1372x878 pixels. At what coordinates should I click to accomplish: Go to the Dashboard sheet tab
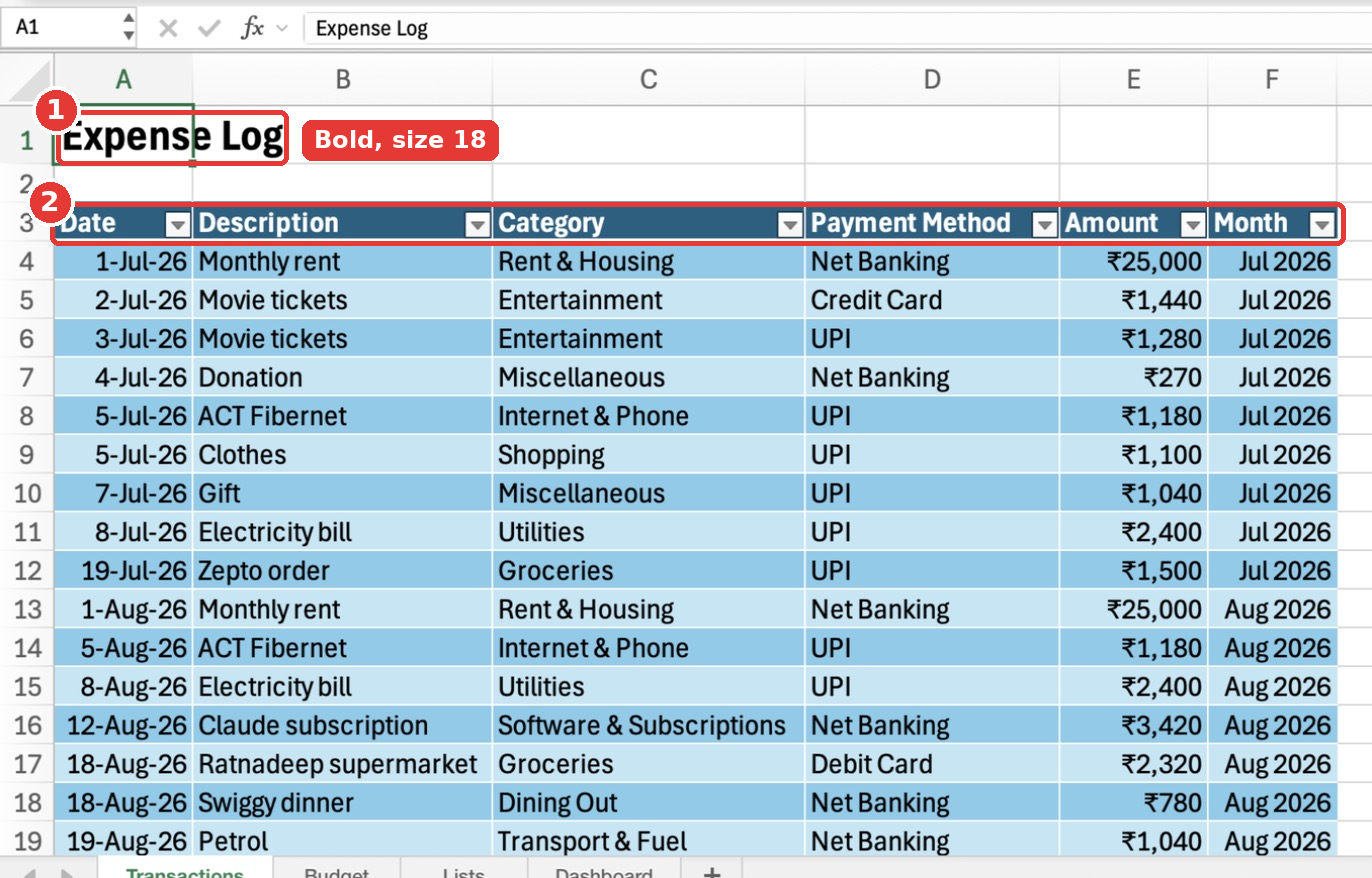click(604, 869)
